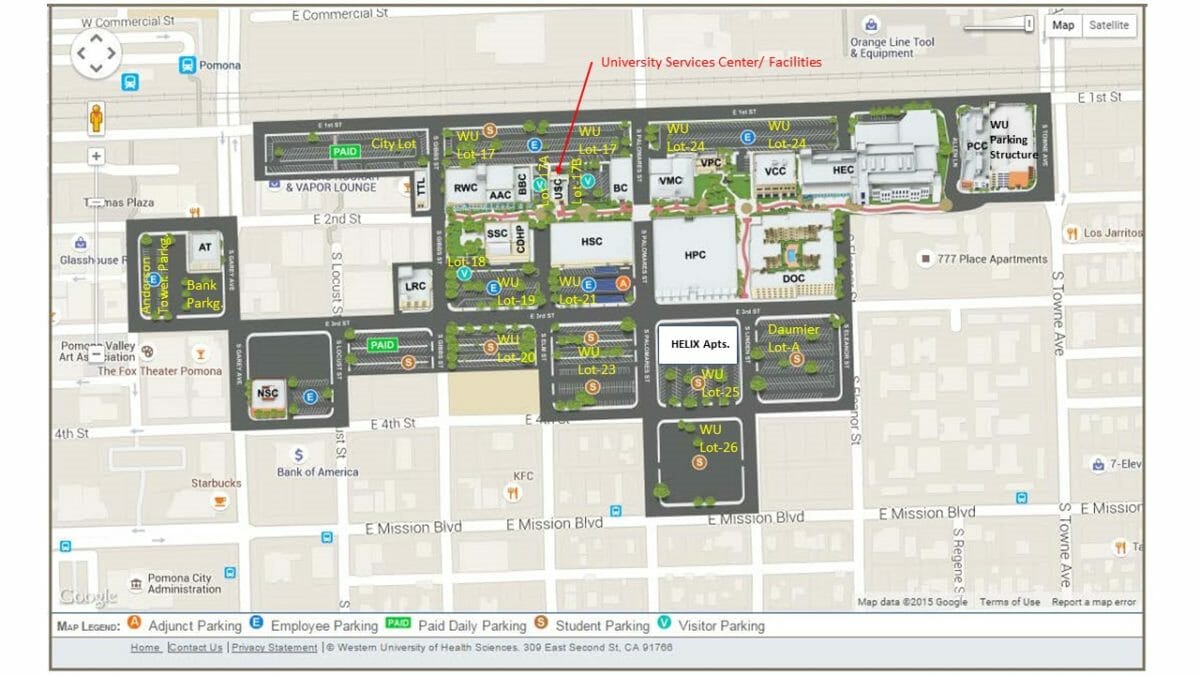Click the LRC building
The image size is (1200, 675).
tap(415, 285)
